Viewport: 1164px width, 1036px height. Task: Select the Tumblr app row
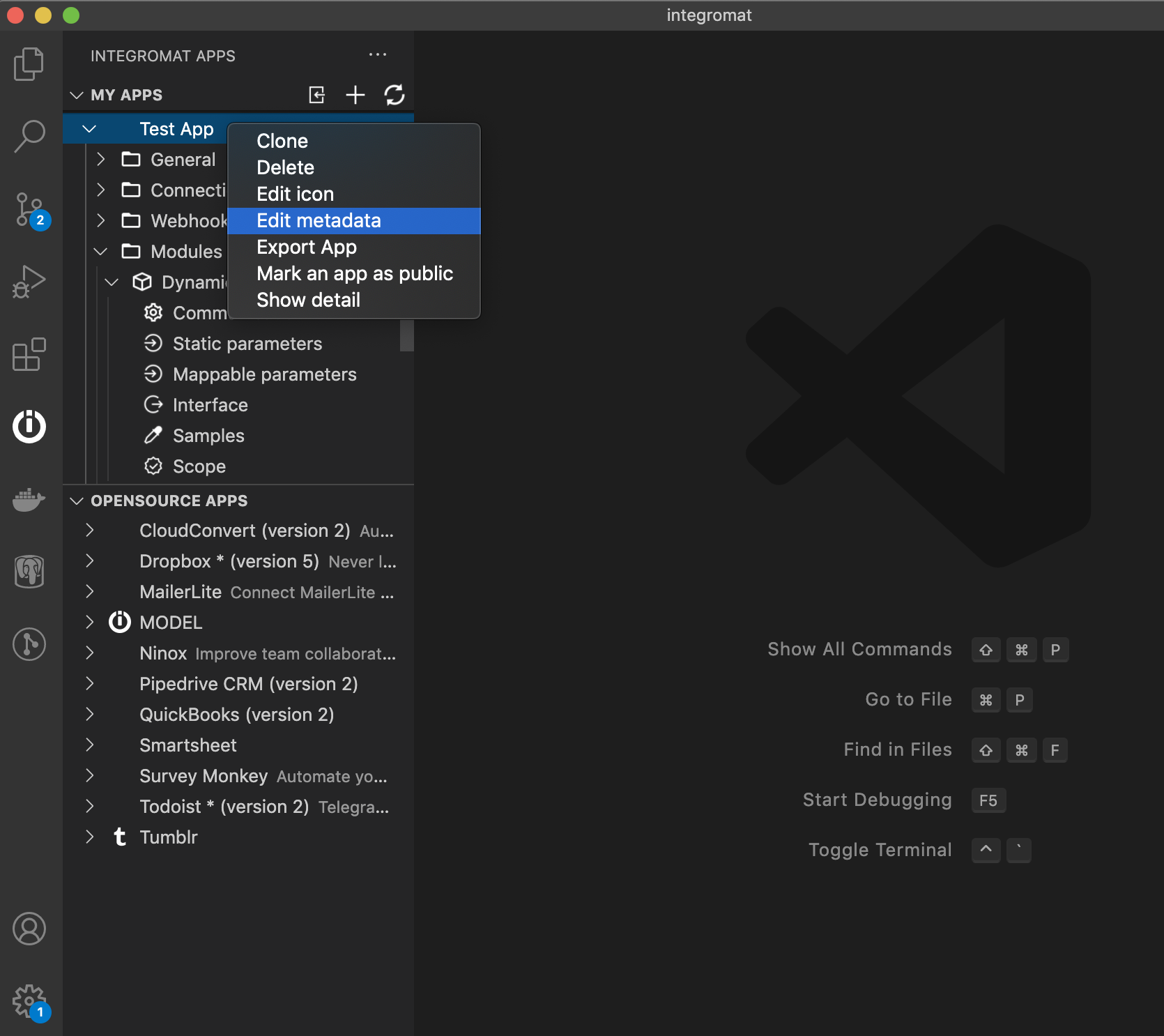pos(238,837)
